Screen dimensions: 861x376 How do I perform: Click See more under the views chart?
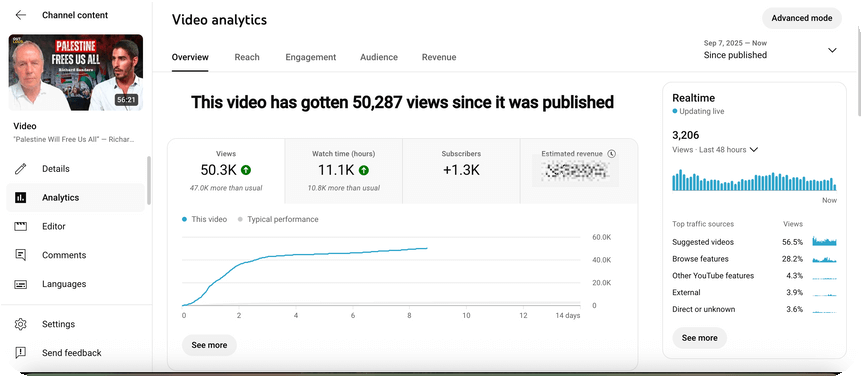click(209, 345)
